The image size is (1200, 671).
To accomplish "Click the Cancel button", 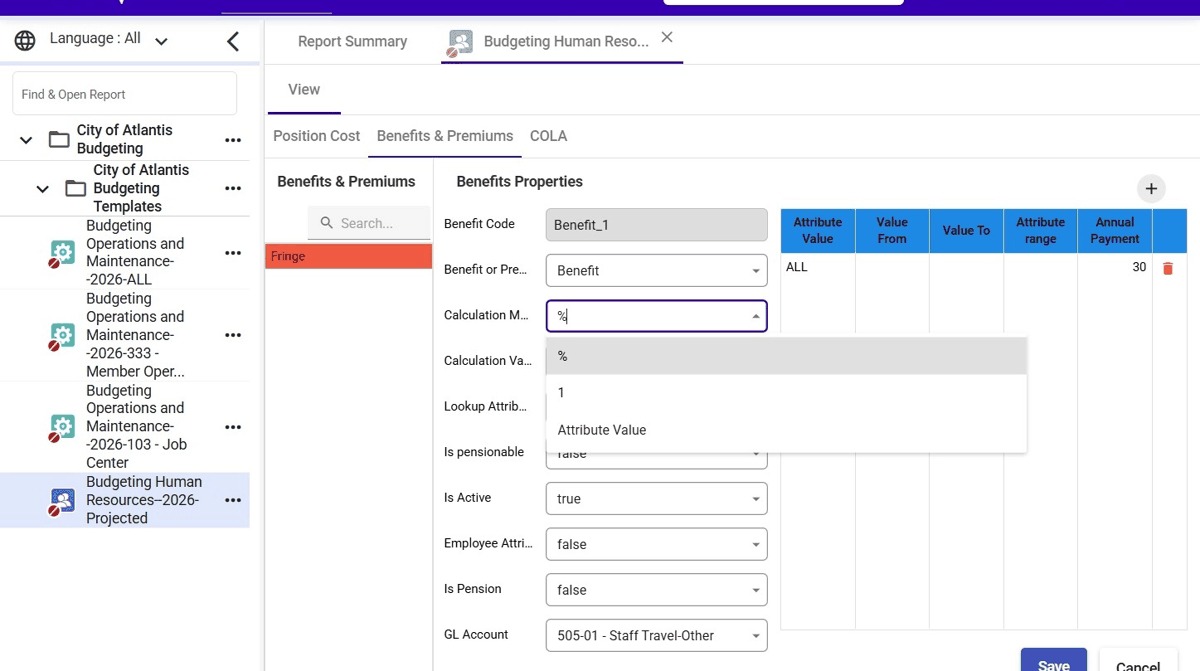I will click(1138, 660).
